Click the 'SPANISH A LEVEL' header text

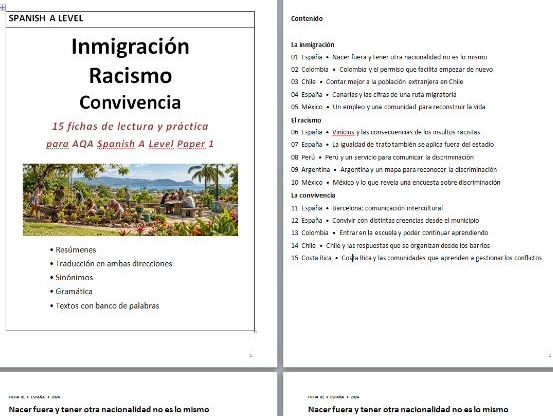pyautogui.click(x=46, y=18)
